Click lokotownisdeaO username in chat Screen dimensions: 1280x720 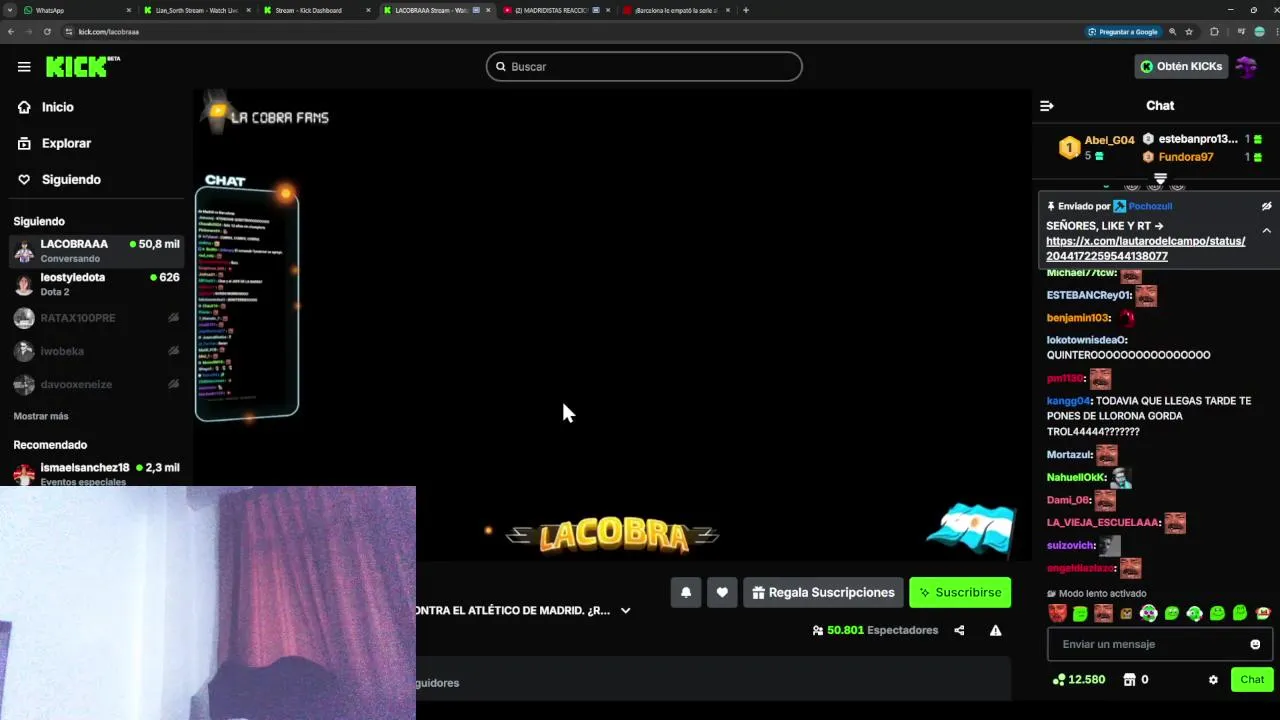[x=1086, y=340]
